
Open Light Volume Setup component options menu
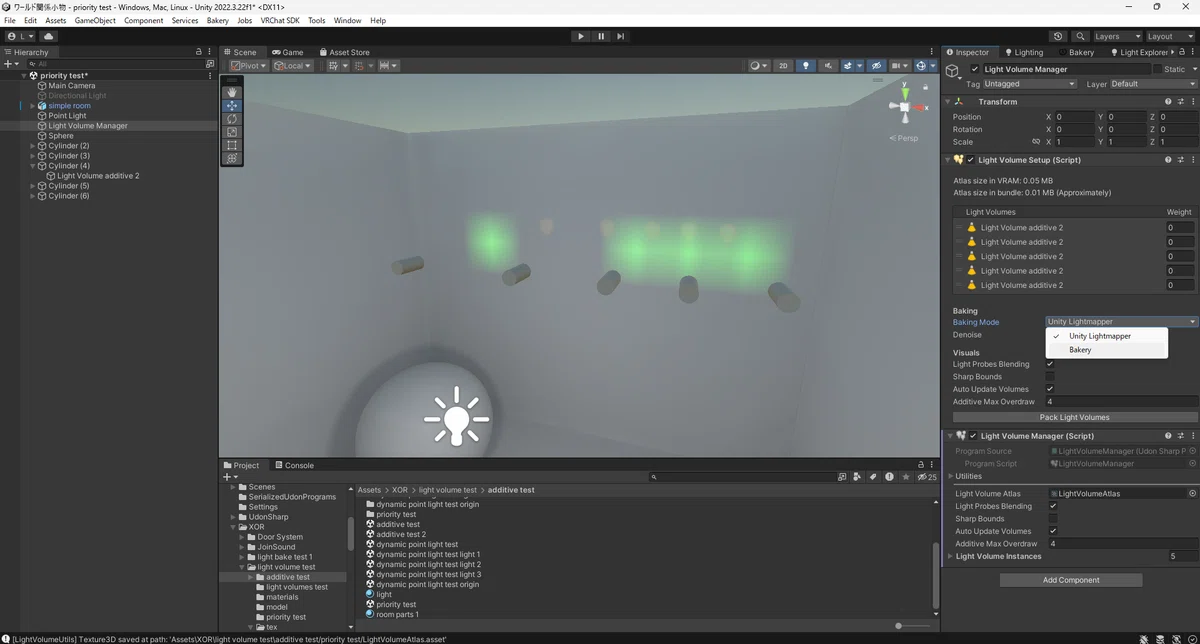[1193, 160]
